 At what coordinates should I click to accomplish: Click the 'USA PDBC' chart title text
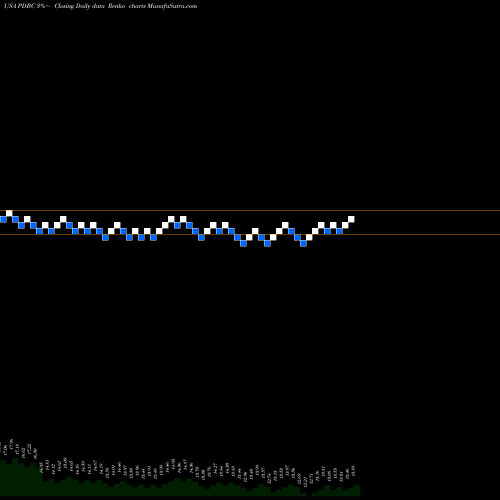point(20,6)
